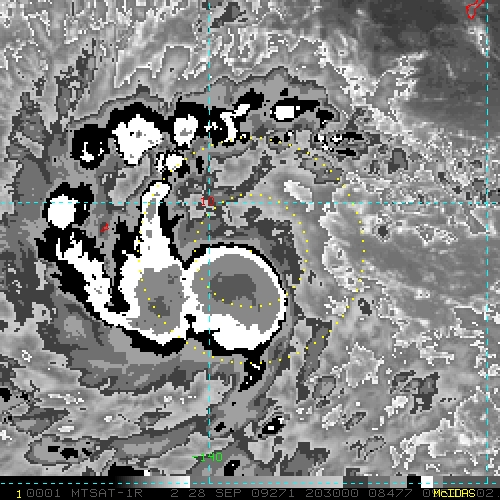
Task: Click the red latitude label 10
Action: click(207, 201)
